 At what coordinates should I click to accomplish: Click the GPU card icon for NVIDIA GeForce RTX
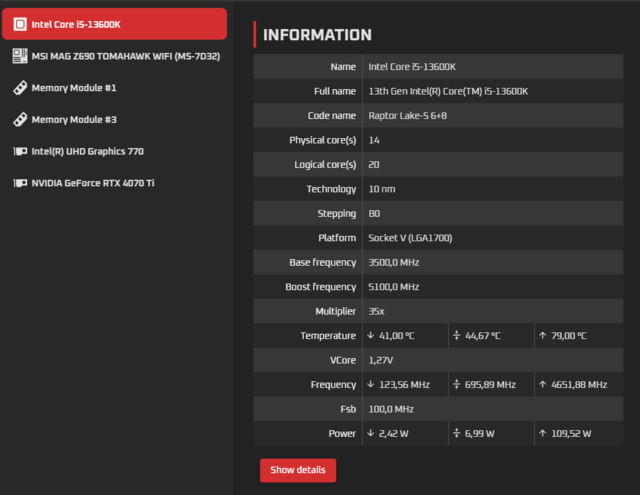[18, 184]
